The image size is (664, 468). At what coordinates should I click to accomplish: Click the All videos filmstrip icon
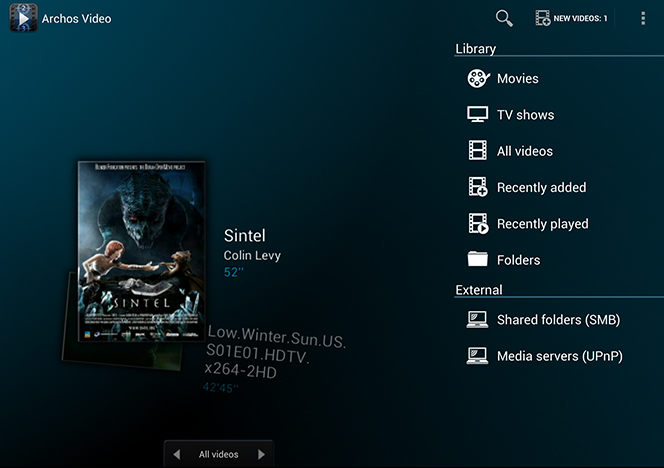pyautogui.click(x=477, y=150)
